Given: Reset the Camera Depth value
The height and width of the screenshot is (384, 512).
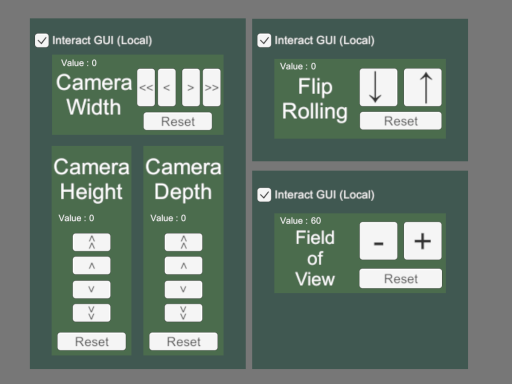Looking at the screenshot, I should (183, 341).
